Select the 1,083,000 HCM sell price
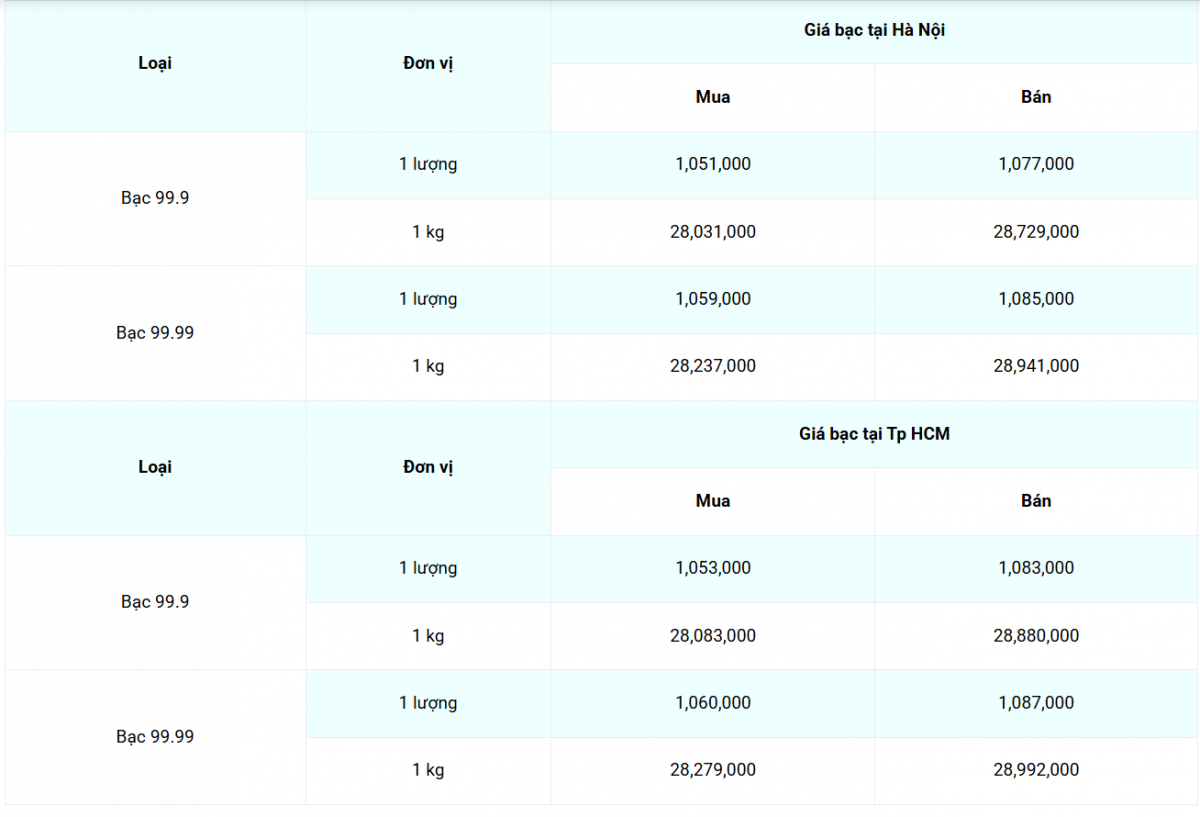This screenshot has height=817, width=1200. [x=1036, y=568]
